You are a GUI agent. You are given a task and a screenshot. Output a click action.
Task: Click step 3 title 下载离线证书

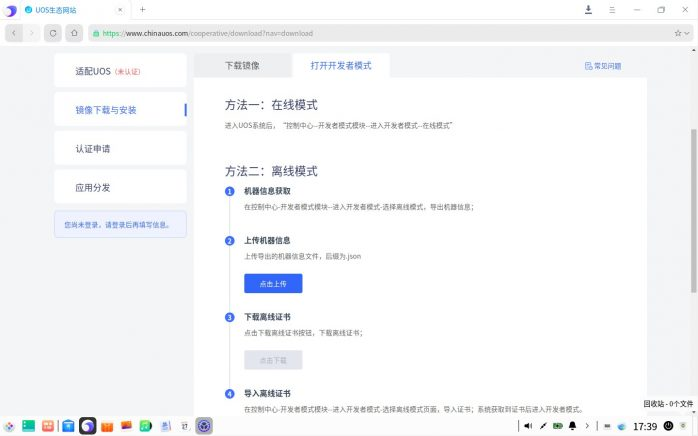point(267,317)
